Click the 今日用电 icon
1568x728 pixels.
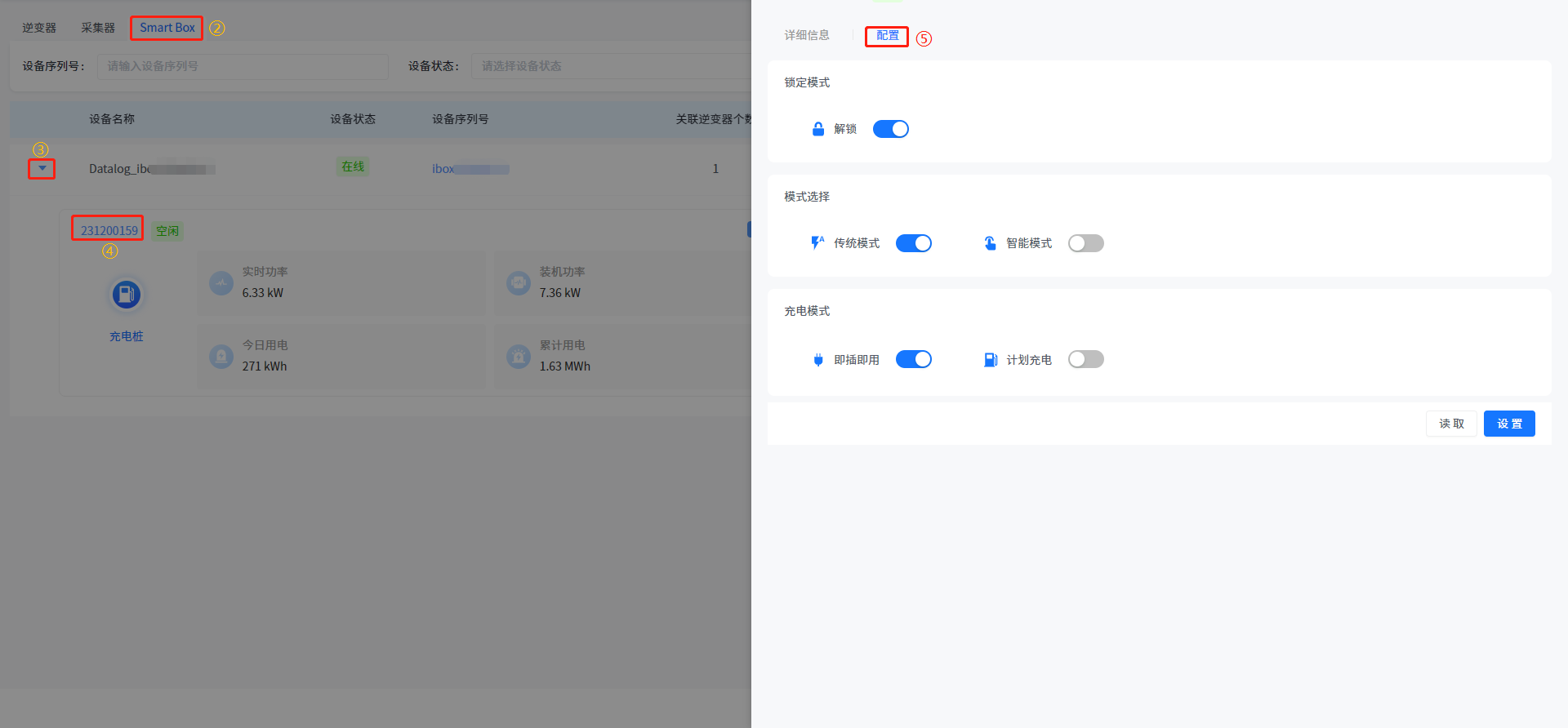221,357
